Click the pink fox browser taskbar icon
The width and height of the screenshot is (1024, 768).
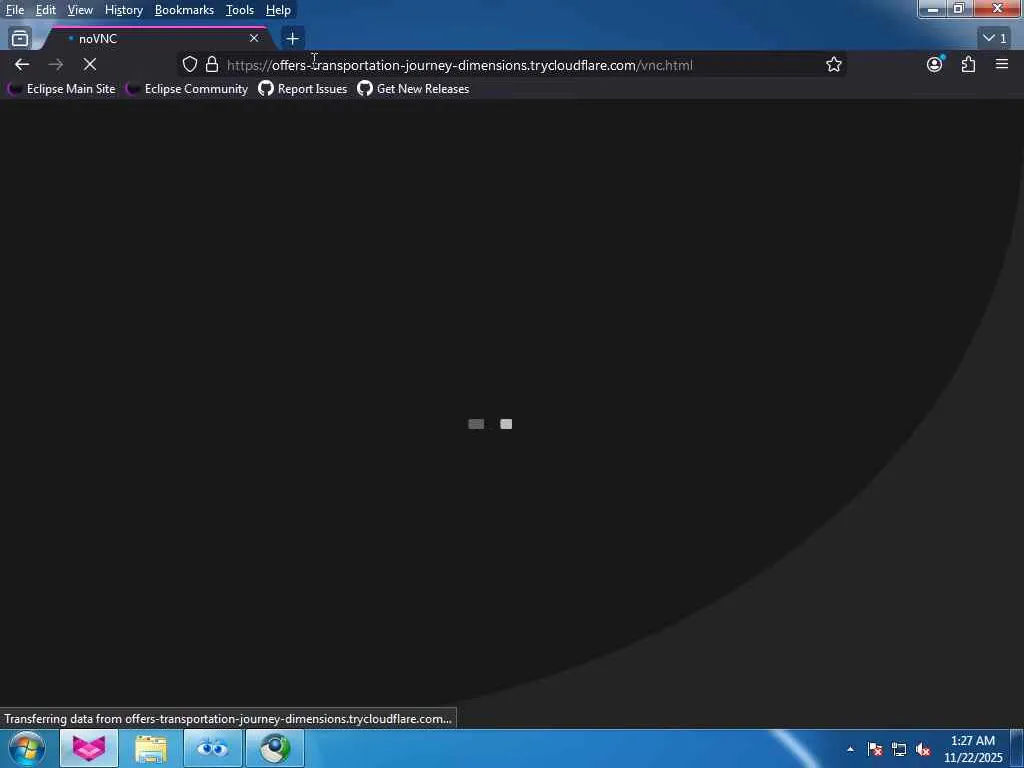(89, 748)
